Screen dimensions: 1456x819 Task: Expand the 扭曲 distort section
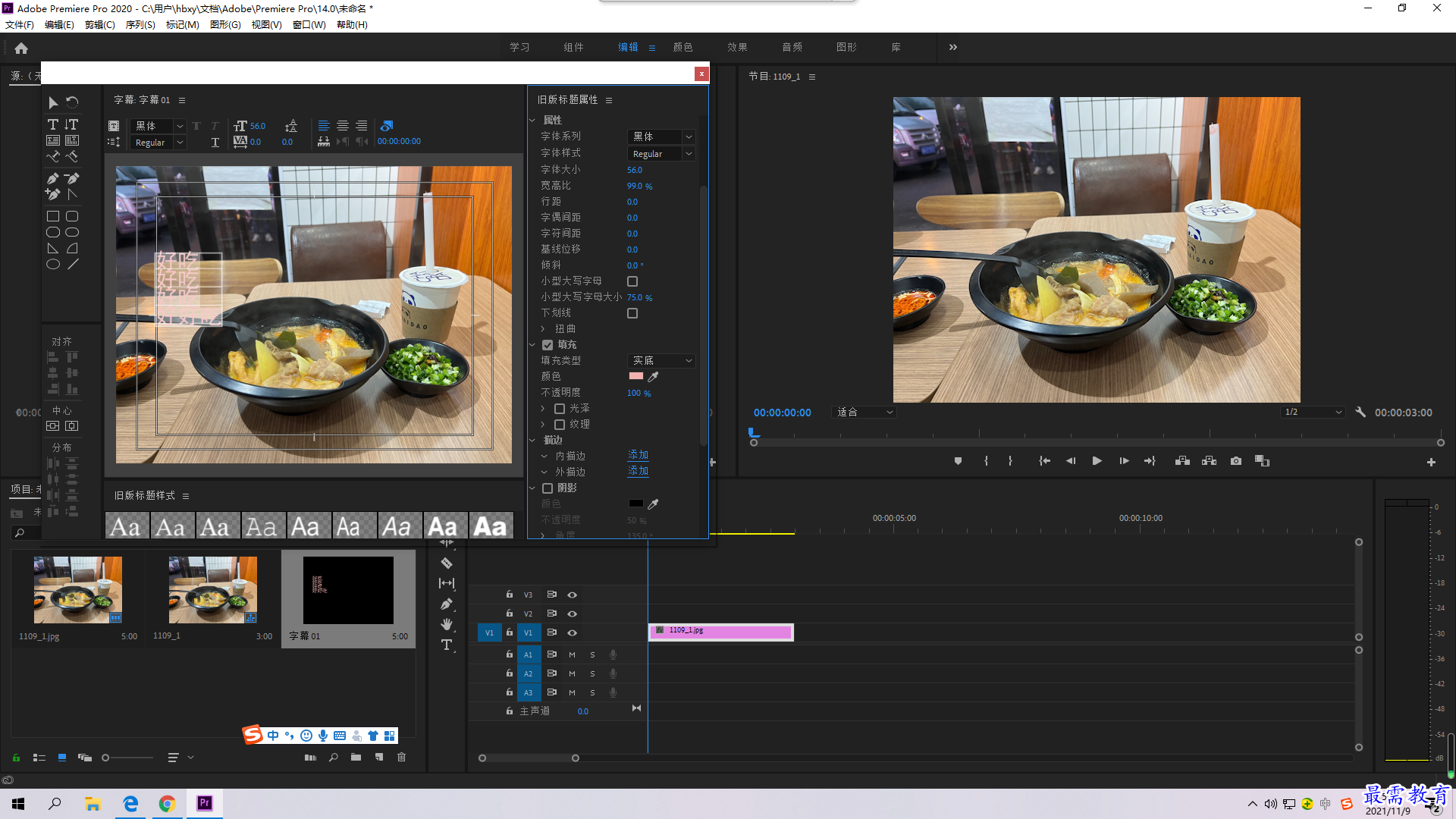[x=543, y=329]
